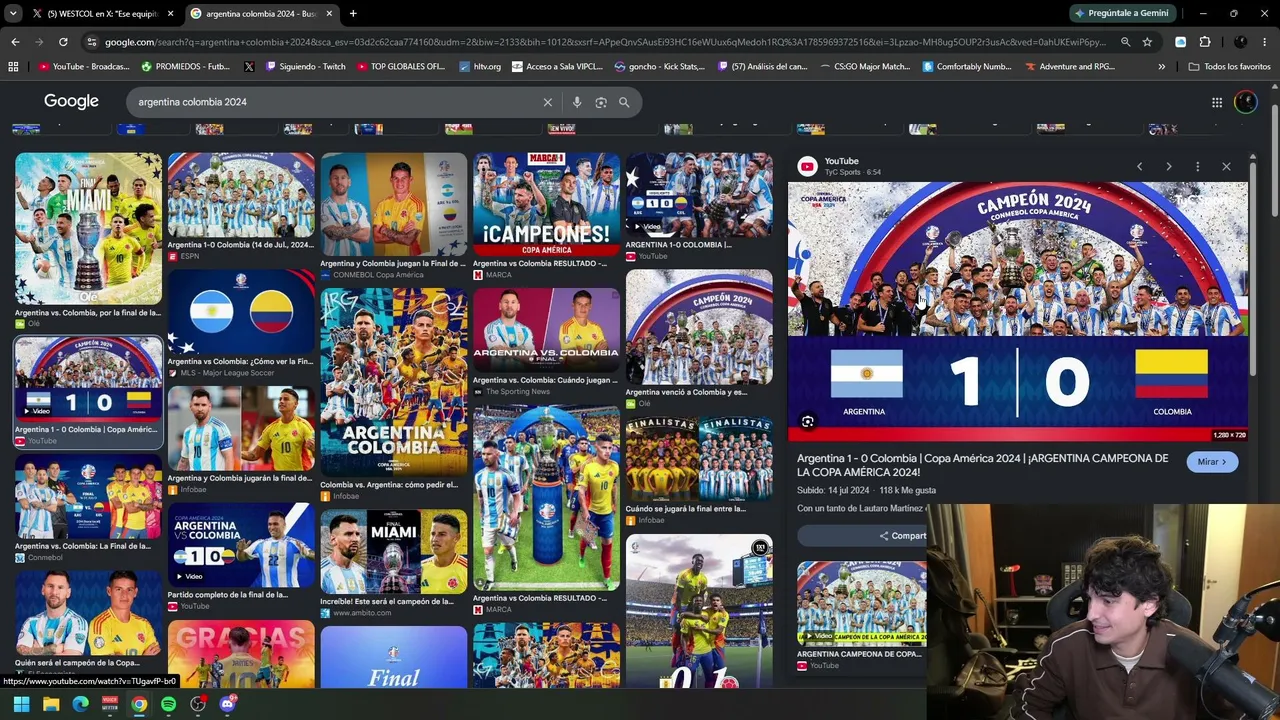Open the YouTube - Broadcas... bookmark
The width and height of the screenshot is (1280, 720).
click(84, 67)
